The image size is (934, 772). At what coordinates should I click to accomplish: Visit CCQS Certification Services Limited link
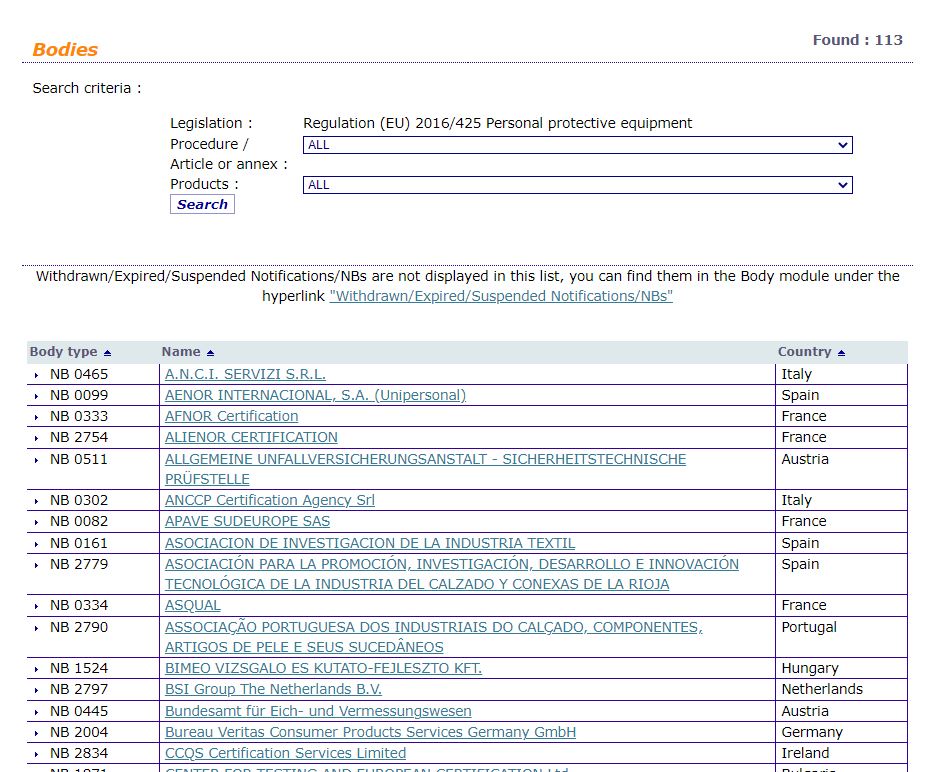[x=285, y=753]
